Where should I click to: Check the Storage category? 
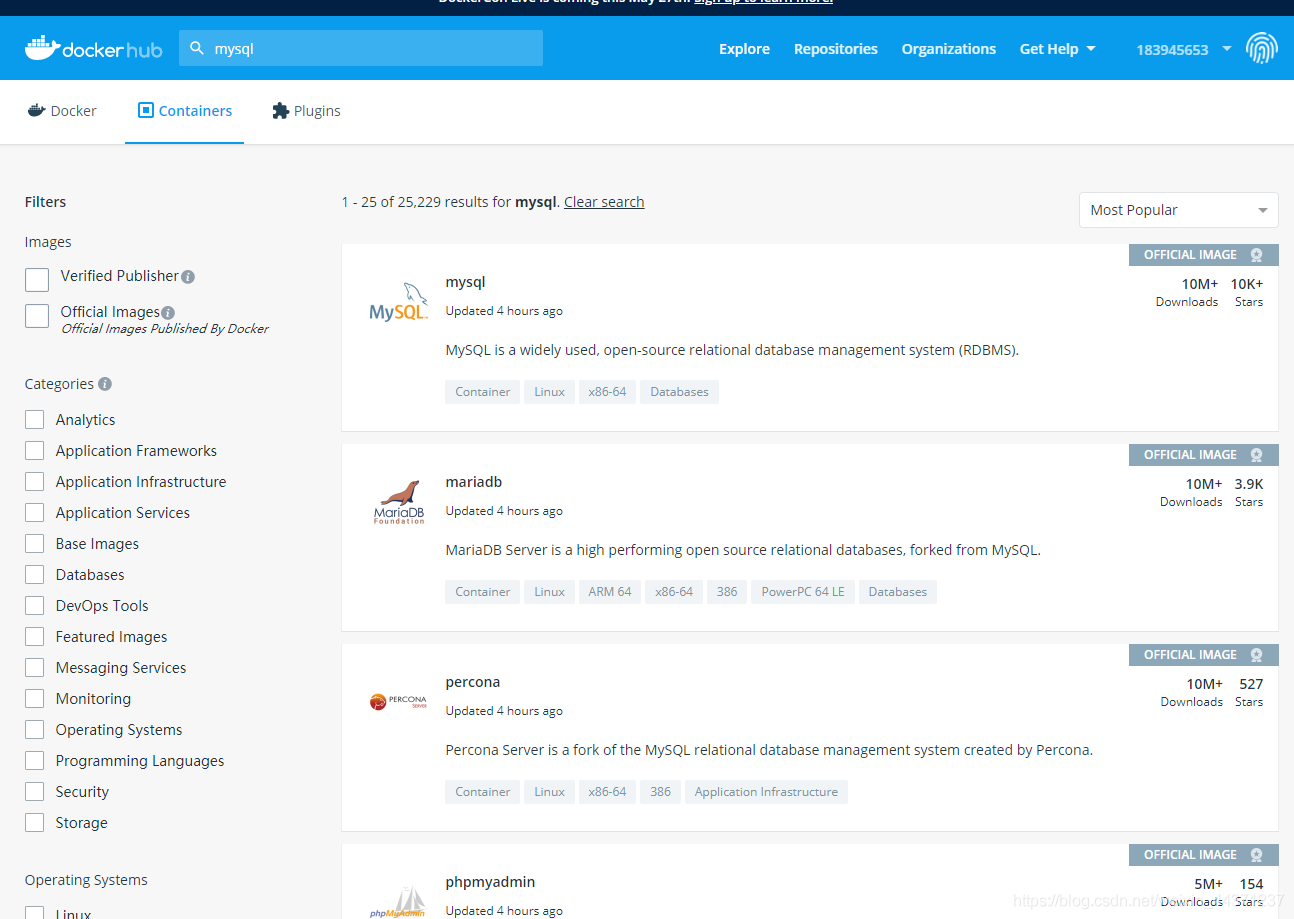(35, 822)
